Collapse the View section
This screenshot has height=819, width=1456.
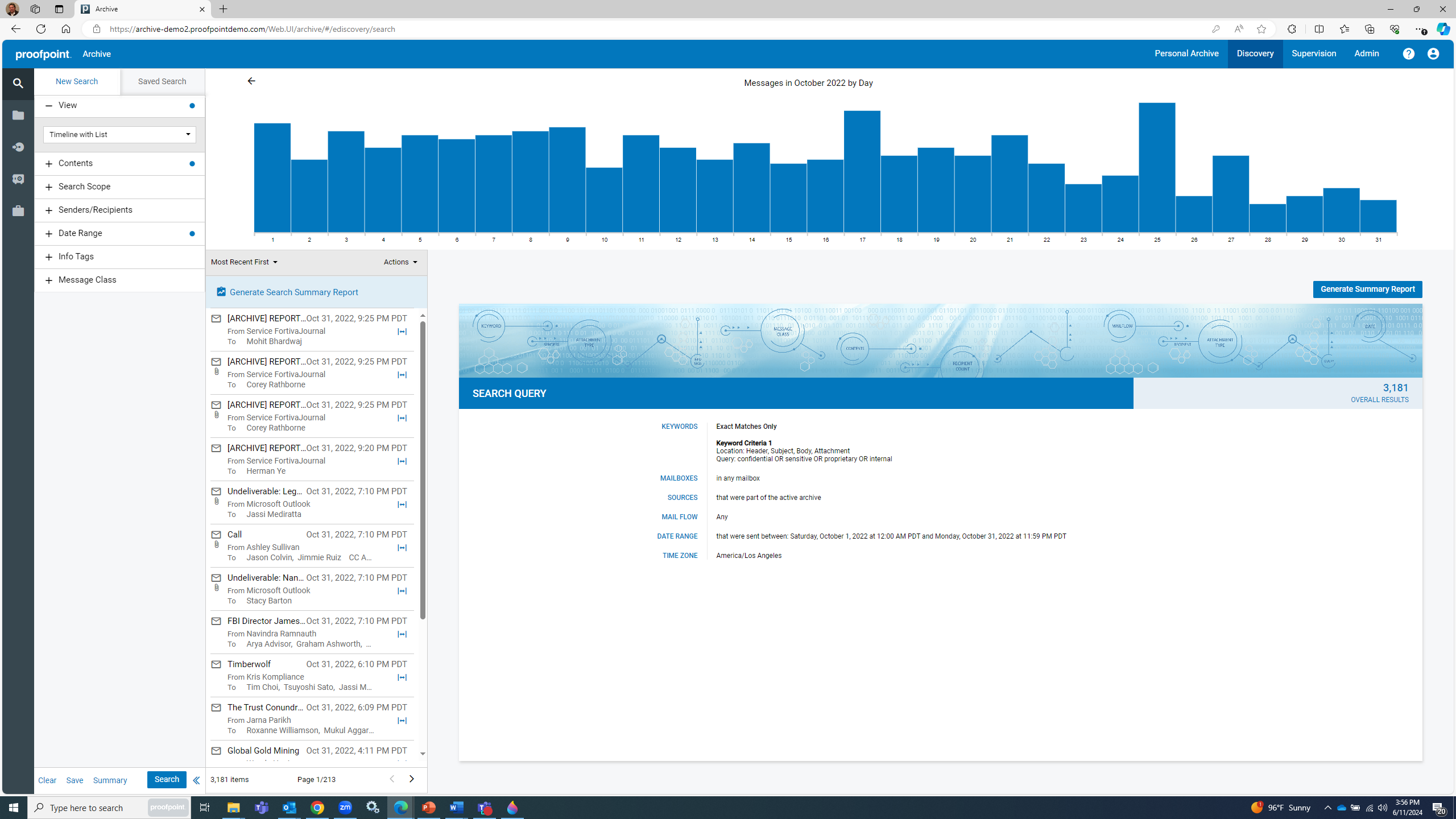click(49, 105)
